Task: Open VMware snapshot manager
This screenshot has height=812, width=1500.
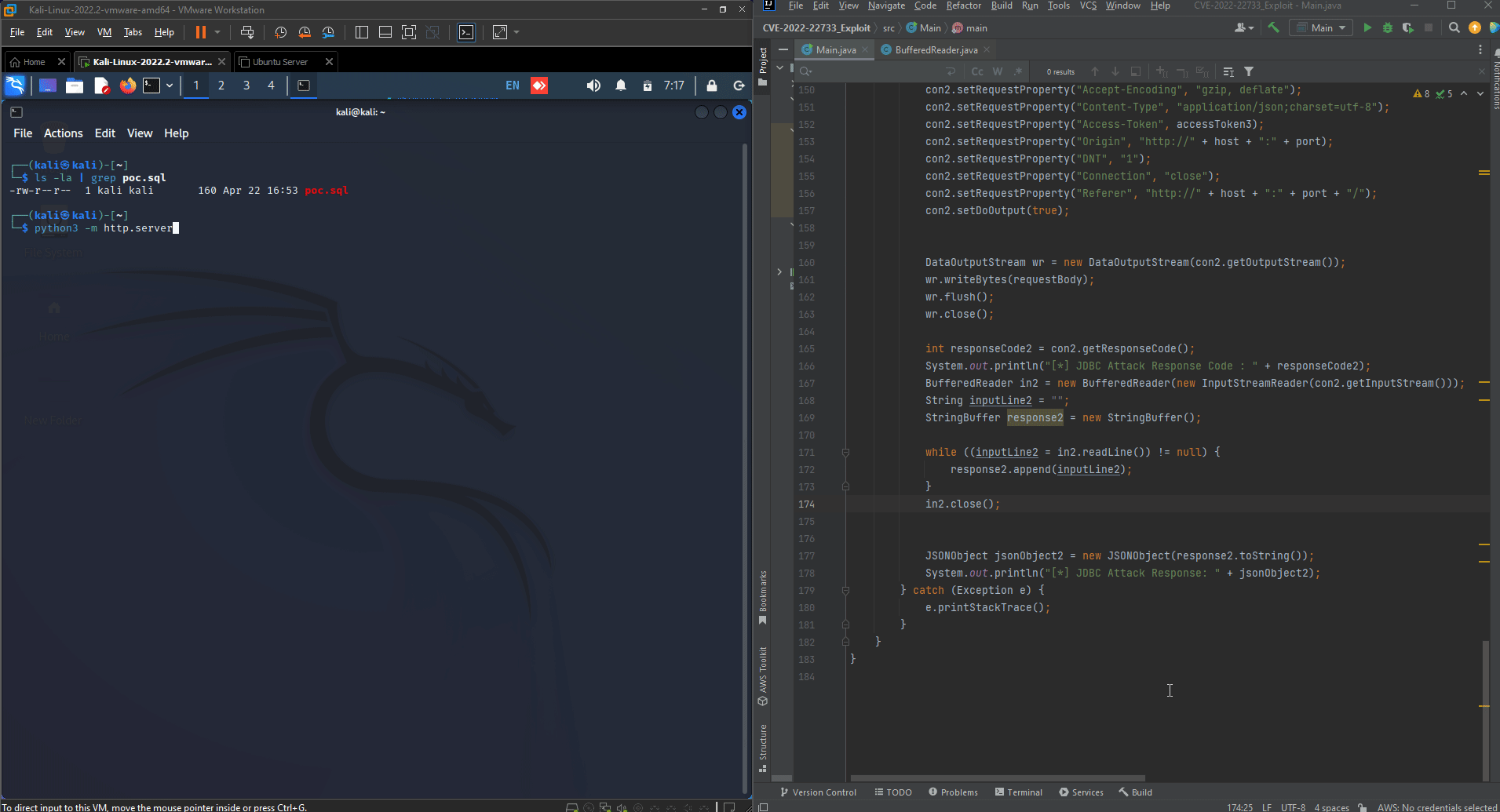Action: [328, 32]
